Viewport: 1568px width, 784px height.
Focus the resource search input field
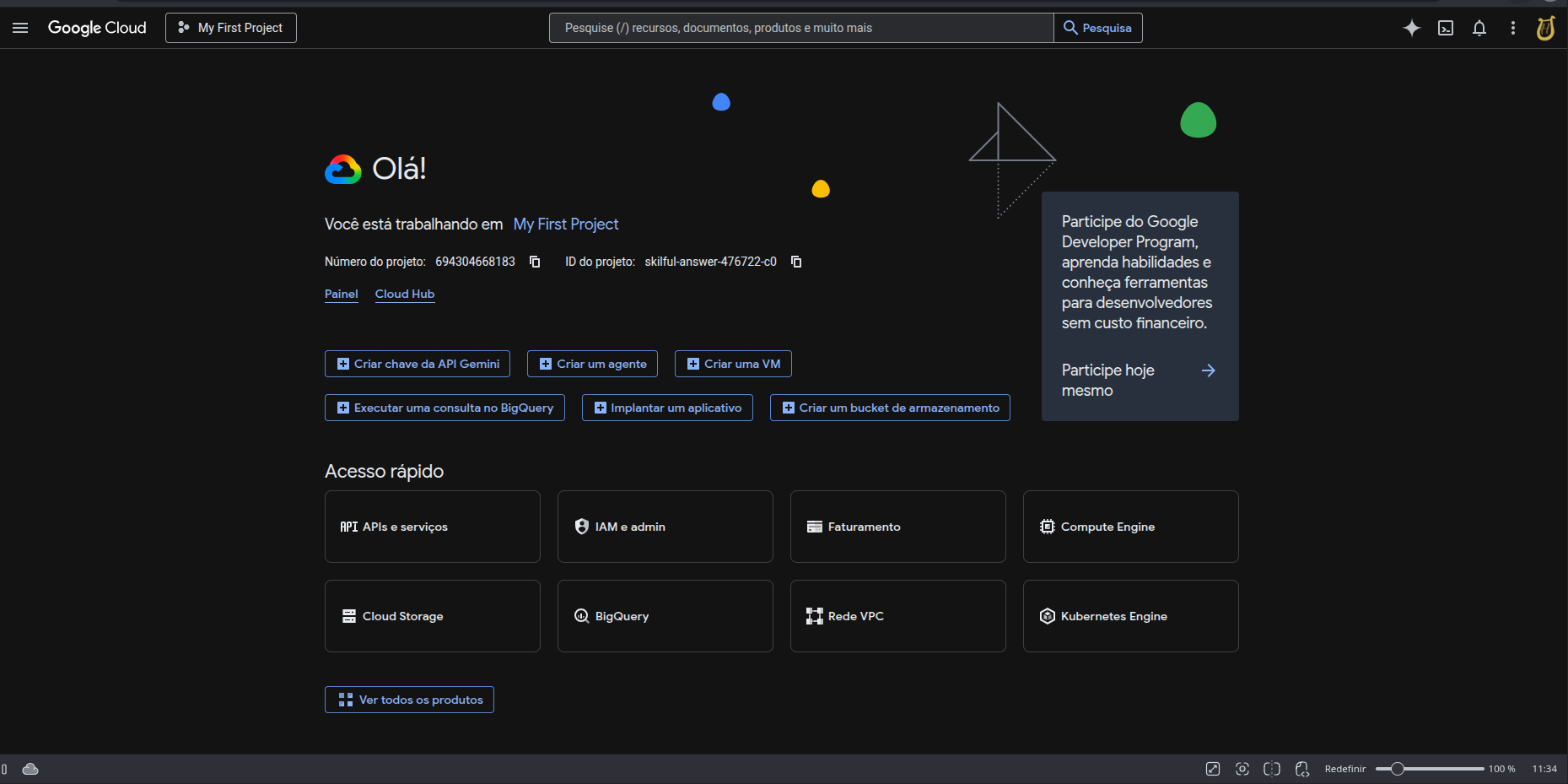click(x=801, y=28)
